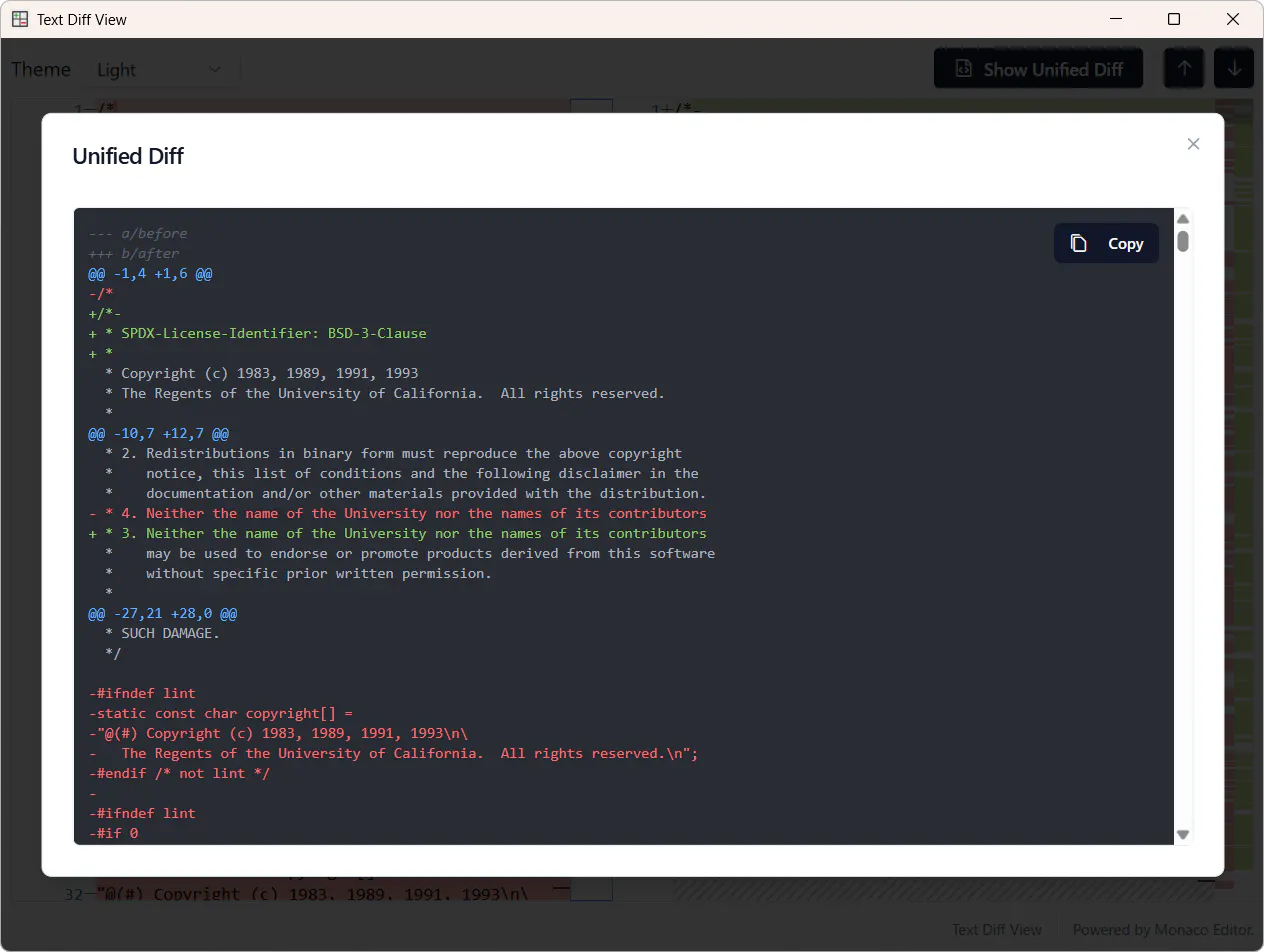1264x952 pixels.
Task: Click '2. Redistributions in binary form' line
Action: tap(393, 453)
